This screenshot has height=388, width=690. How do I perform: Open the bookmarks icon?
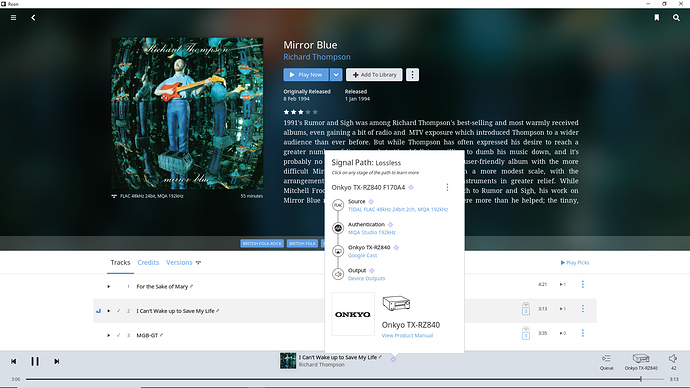(657, 18)
